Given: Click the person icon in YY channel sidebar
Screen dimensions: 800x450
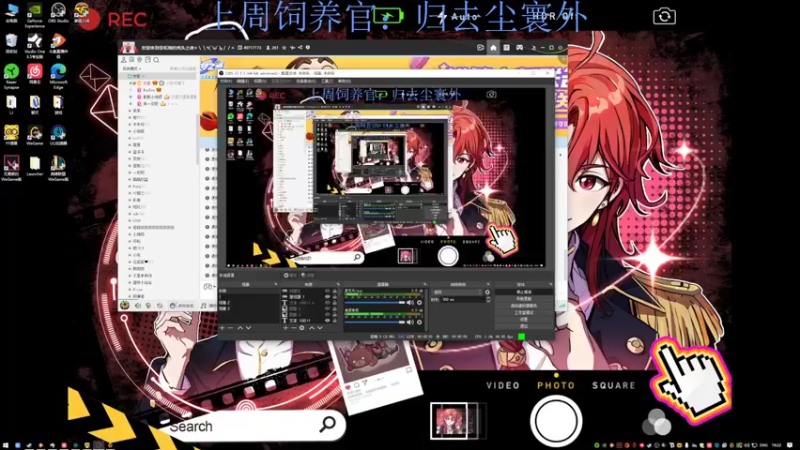Looking at the screenshot, I should (124, 60).
